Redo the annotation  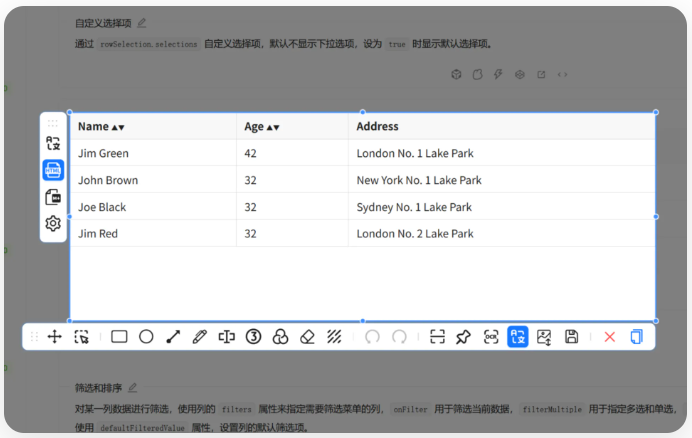click(399, 337)
